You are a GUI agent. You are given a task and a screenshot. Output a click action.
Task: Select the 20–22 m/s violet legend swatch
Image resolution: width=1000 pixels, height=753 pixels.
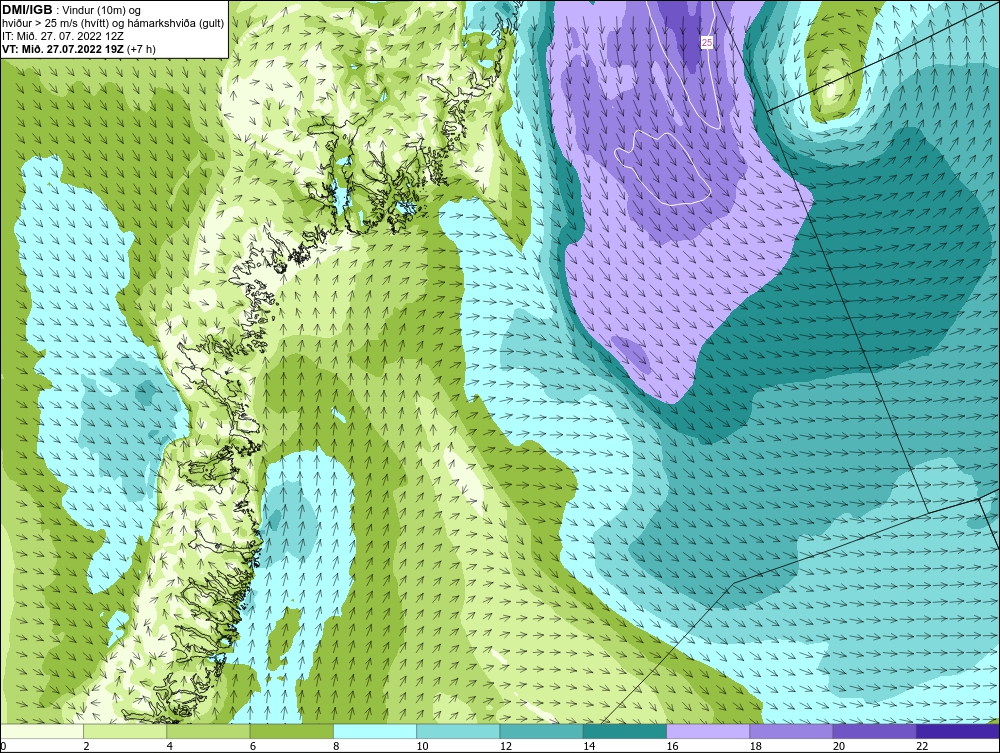(874, 731)
